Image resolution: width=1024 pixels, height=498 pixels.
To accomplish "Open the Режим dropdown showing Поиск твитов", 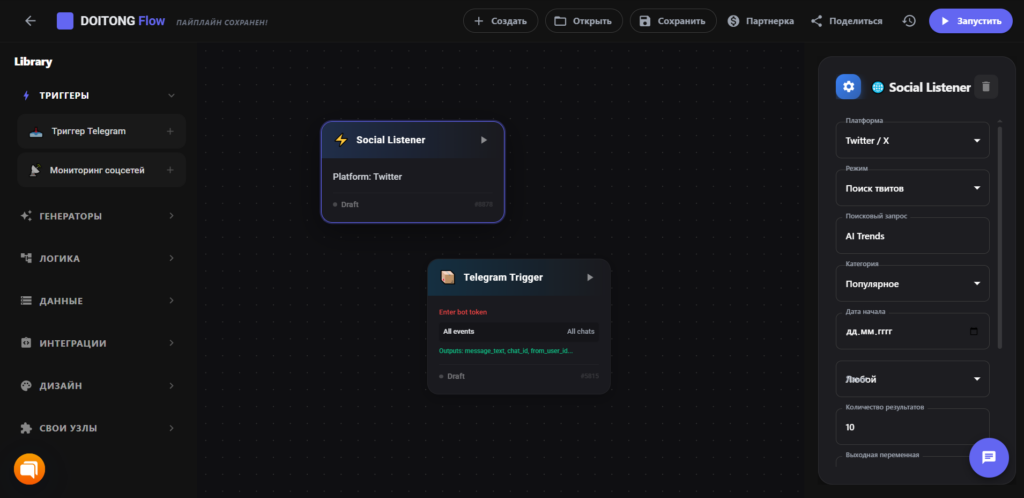I will pos(912,188).
